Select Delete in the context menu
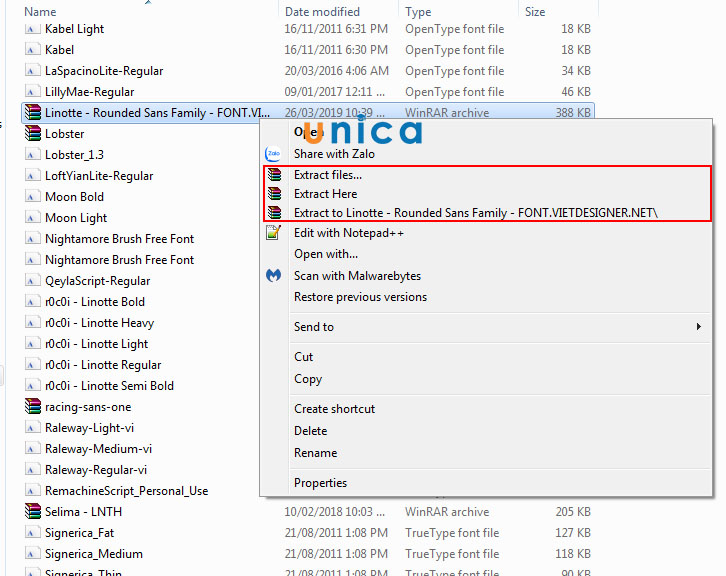This screenshot has height=576, width=726. coord(310,431)
